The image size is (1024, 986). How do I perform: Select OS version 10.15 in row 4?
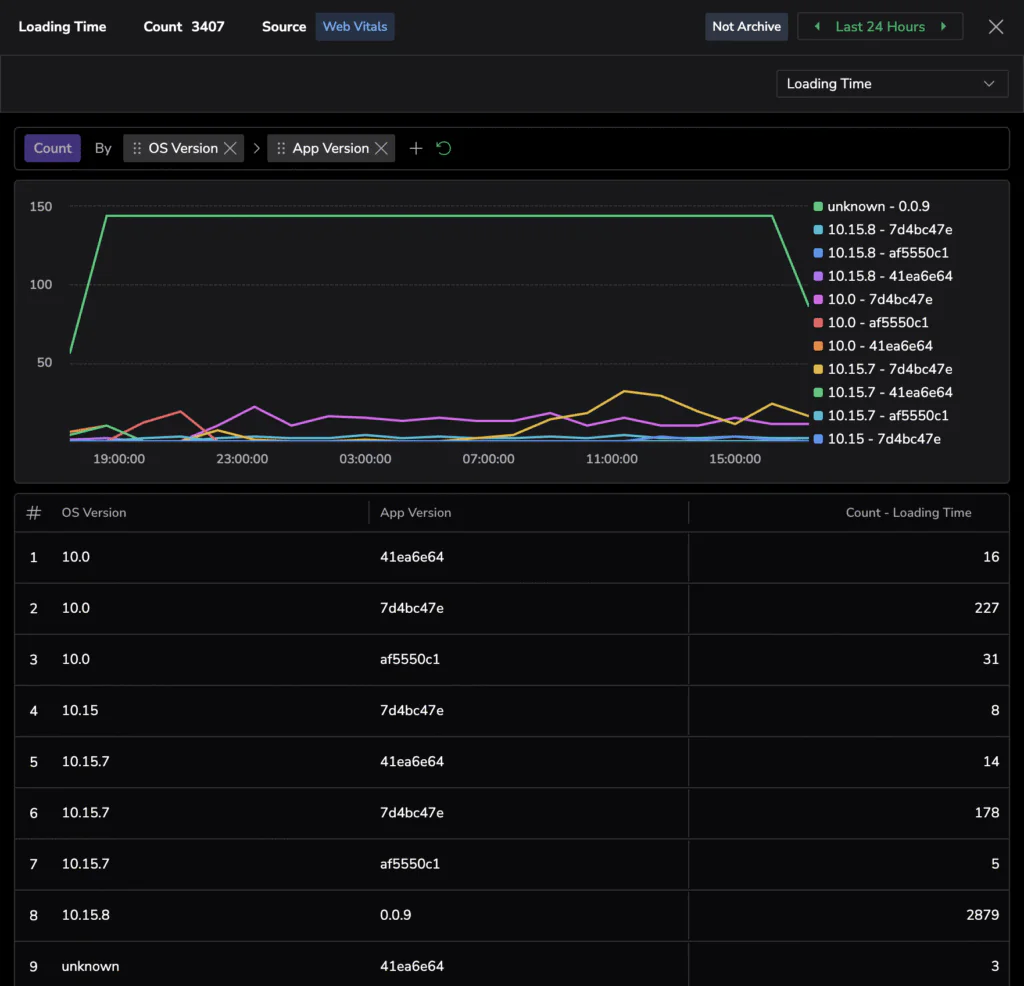[x=80, y=710]
